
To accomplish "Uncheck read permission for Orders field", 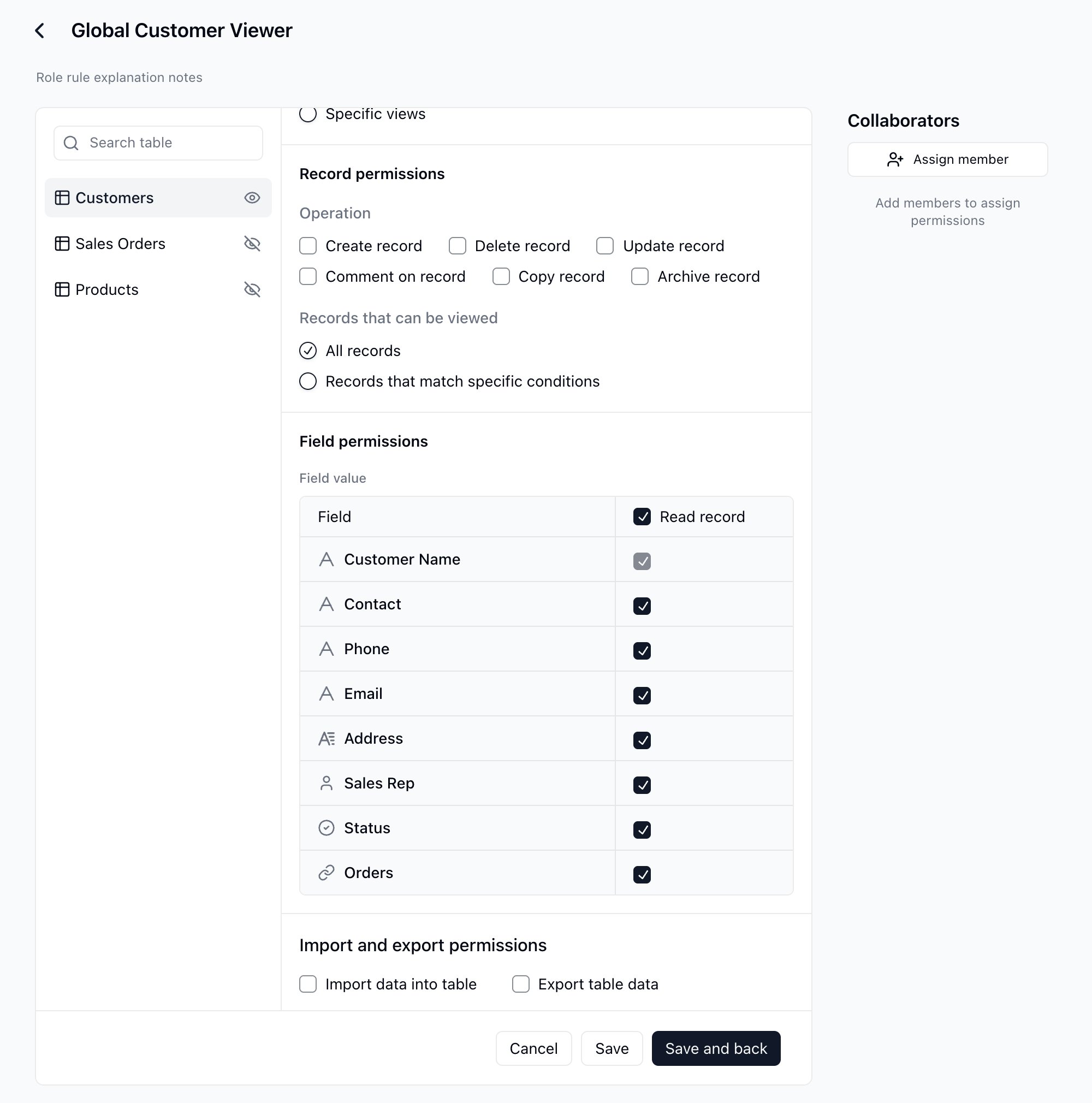I will click(642, 875).
